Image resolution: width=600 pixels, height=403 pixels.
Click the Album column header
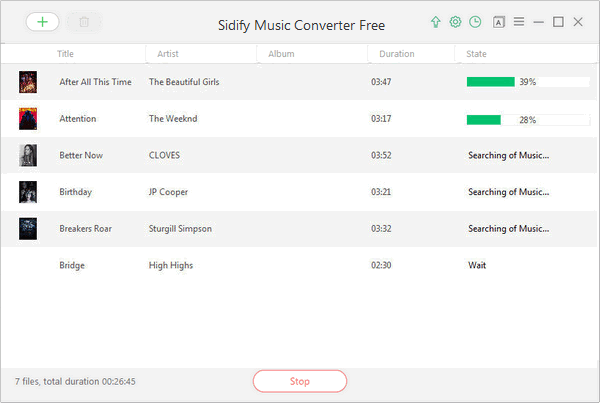point(281,54)
